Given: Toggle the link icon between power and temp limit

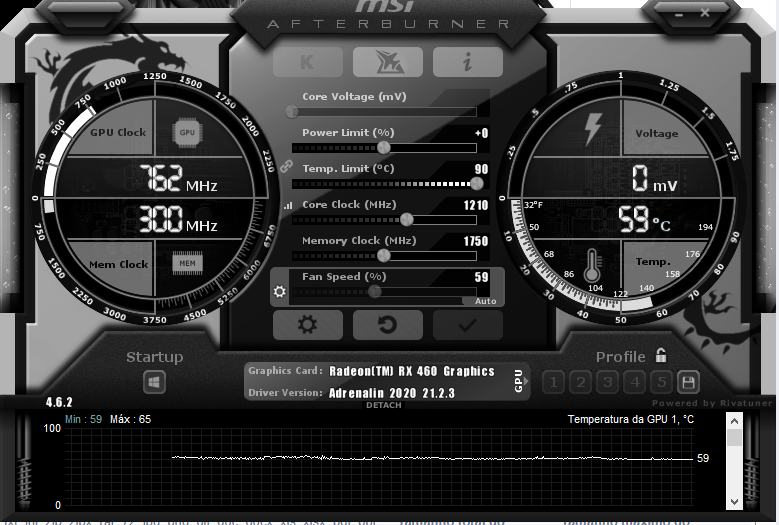Looking at the screenshot, I should tap(286, 166).
